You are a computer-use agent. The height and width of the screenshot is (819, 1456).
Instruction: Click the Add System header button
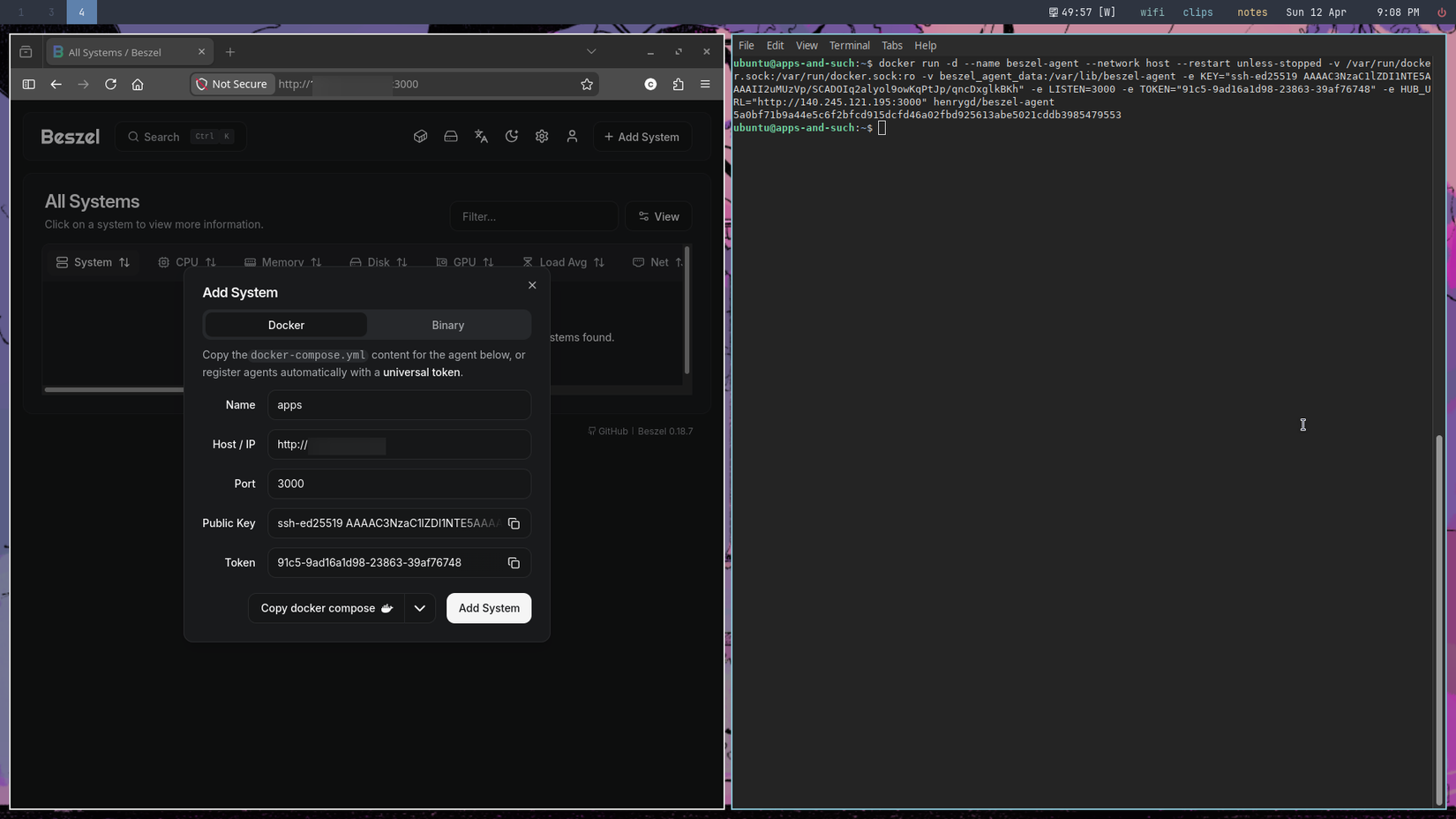pos(642,137)
